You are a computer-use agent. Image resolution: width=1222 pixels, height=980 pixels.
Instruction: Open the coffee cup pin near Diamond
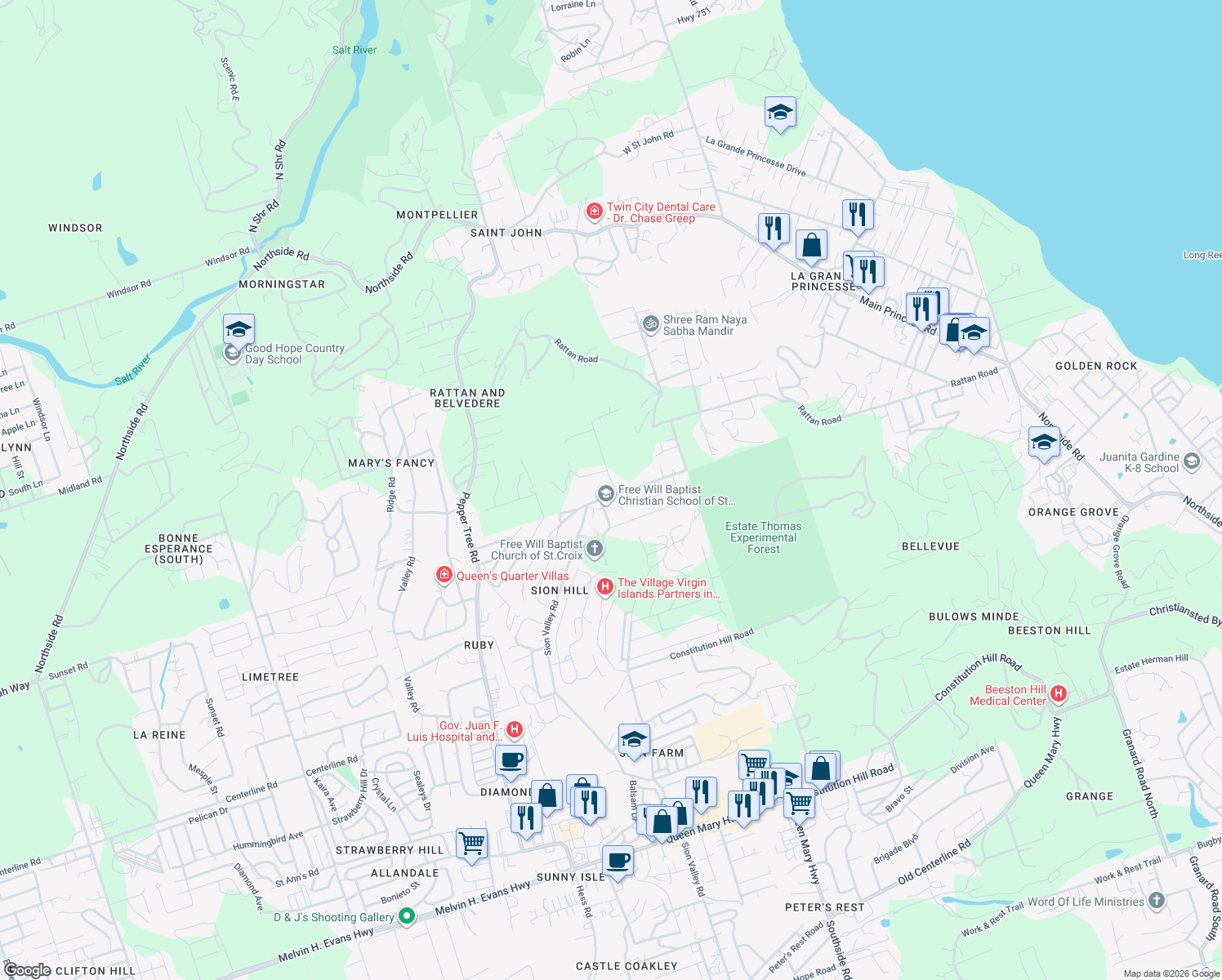(x=511, y=759)
